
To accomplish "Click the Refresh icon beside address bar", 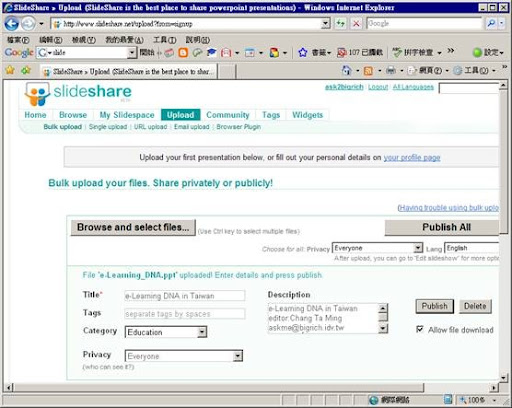I will coord(340,23).
